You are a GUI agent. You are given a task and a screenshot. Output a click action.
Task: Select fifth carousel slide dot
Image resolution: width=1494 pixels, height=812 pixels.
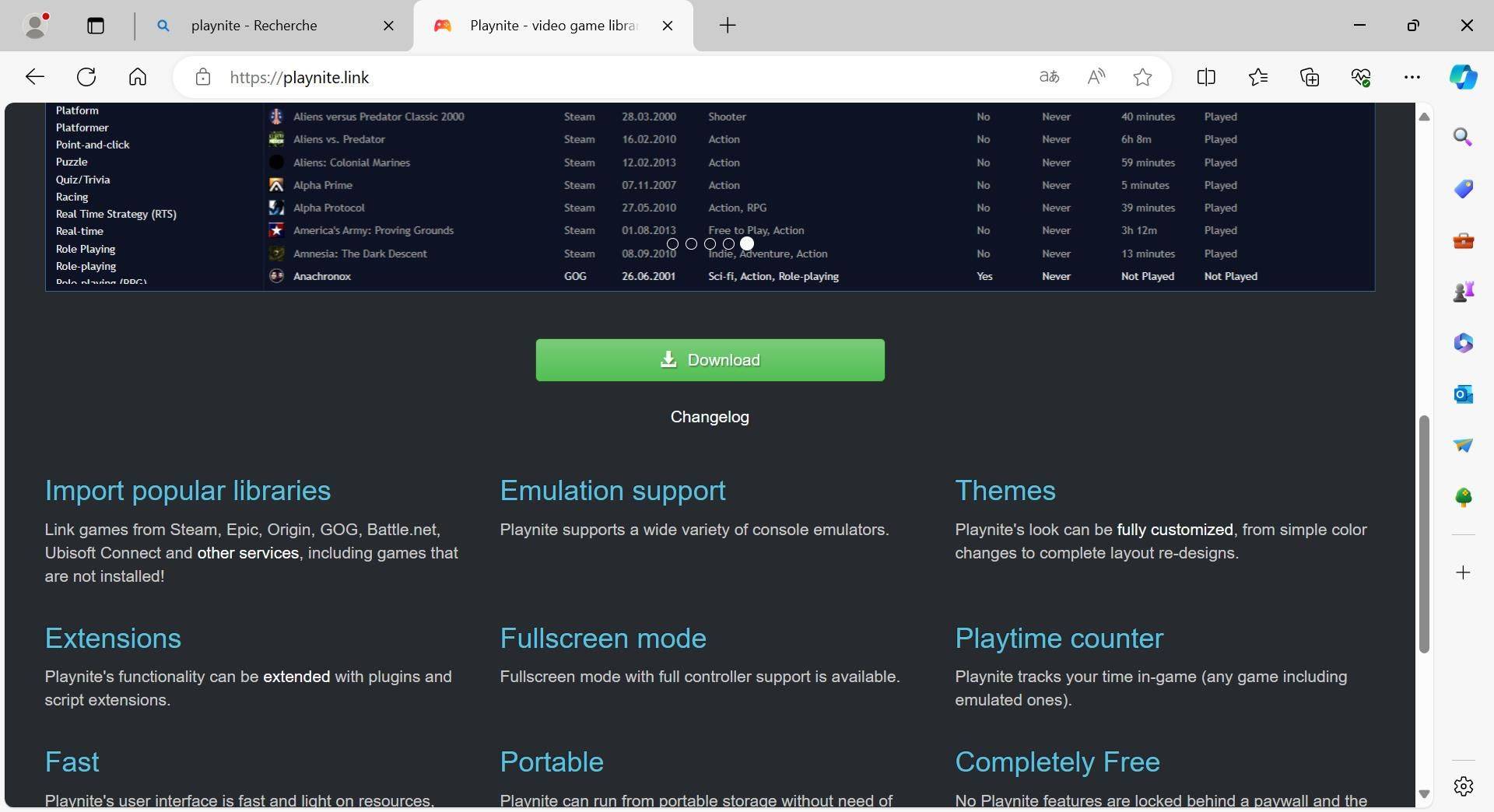coord(747,244)
